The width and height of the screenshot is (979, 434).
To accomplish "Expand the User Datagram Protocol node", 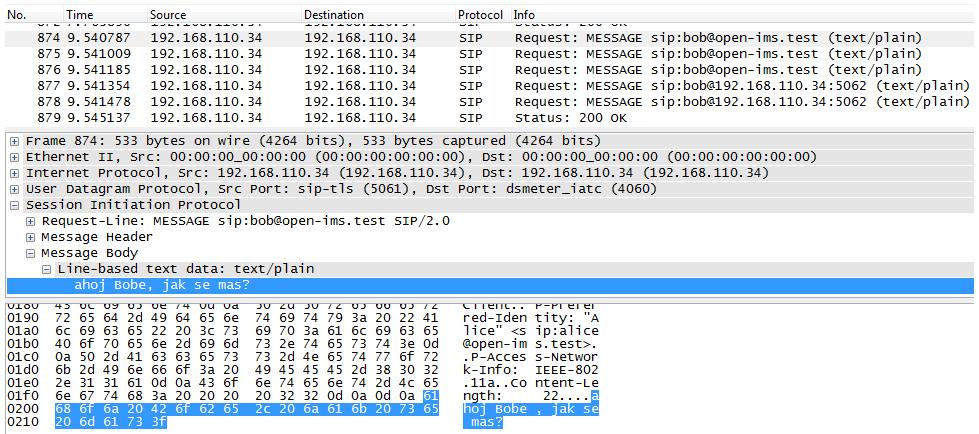I will [14, 189].
